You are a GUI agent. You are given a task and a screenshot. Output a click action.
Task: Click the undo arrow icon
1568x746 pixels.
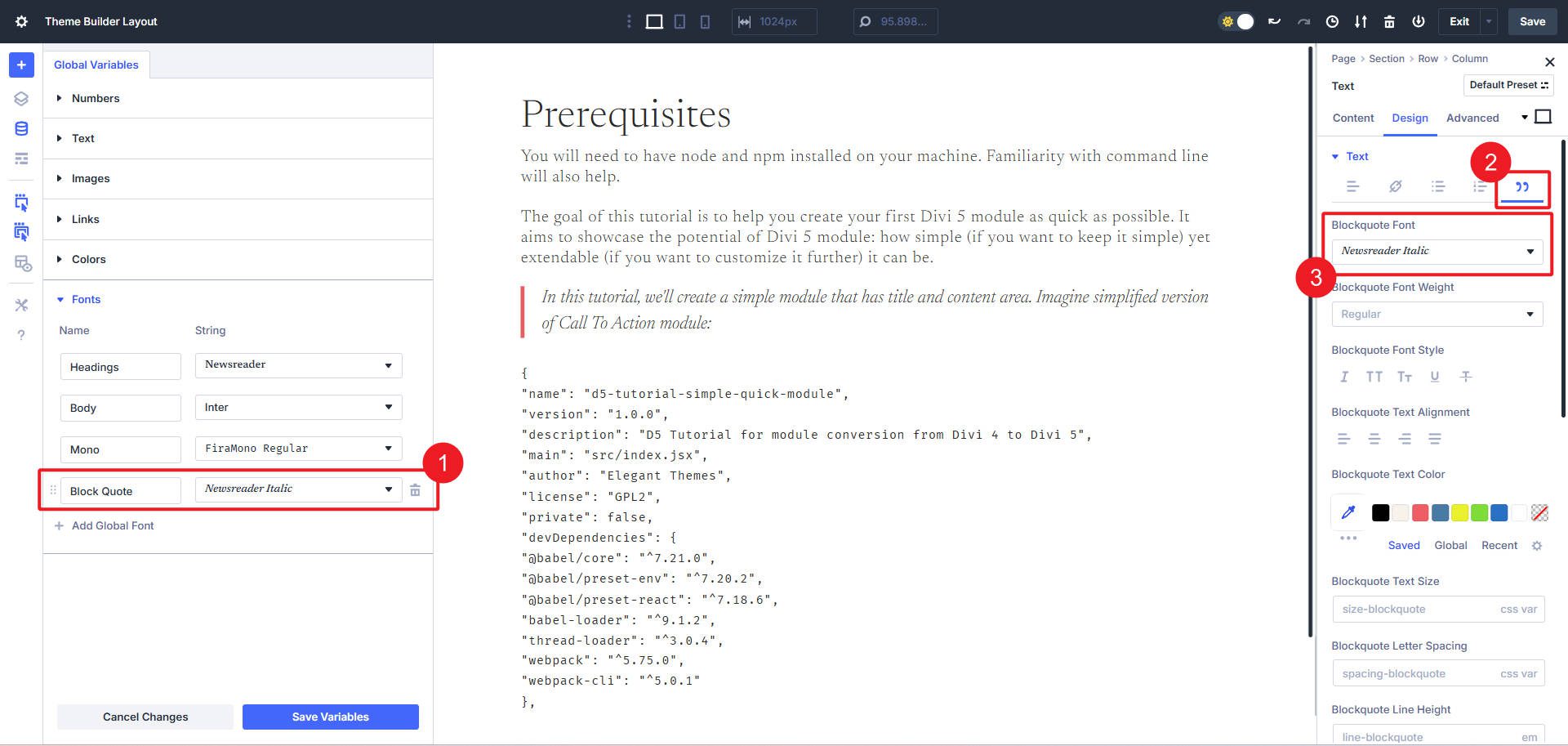click(1274, 22)
